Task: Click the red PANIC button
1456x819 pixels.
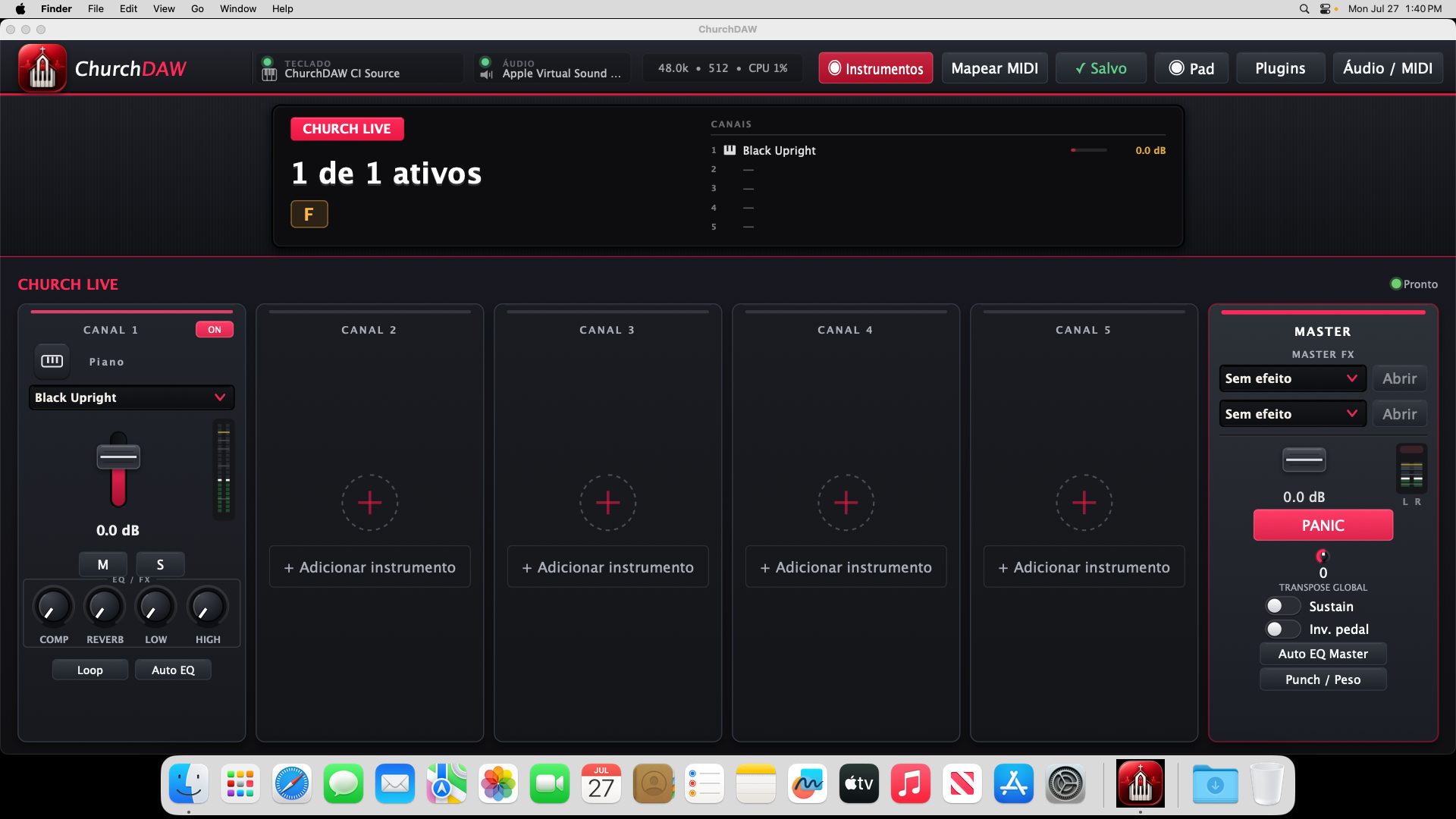Action: (x=1323, y=526)
